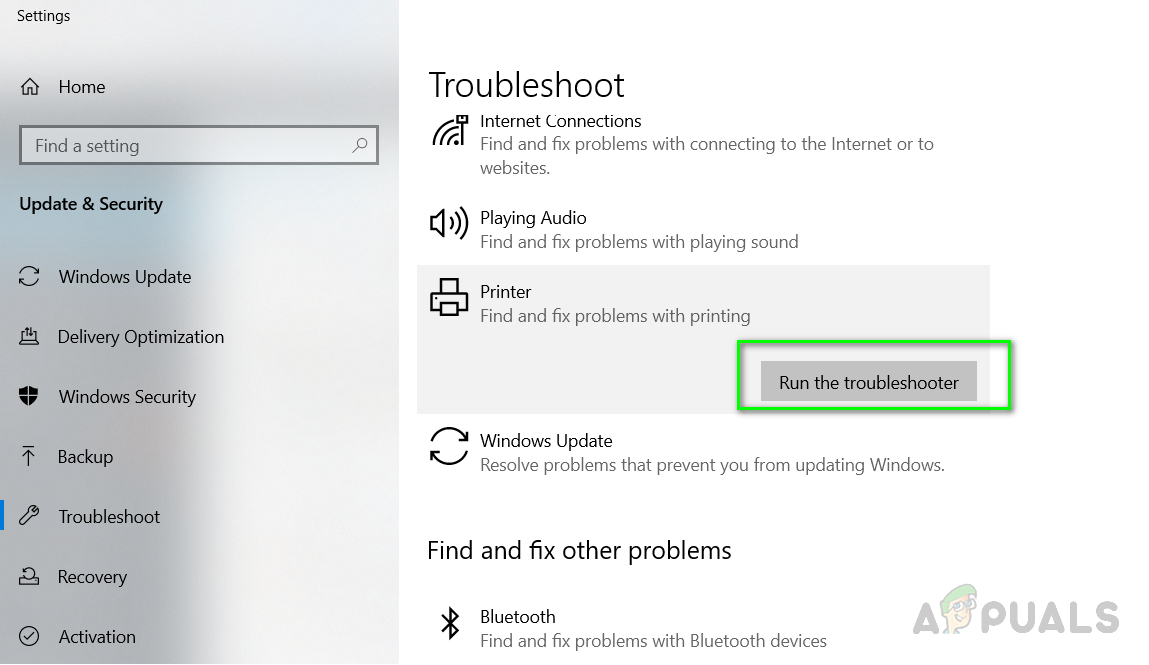Viewport: 1149px width, 665px height.
Task: Click the Delivery Optimization icon
Action: (x=30, y=337)
